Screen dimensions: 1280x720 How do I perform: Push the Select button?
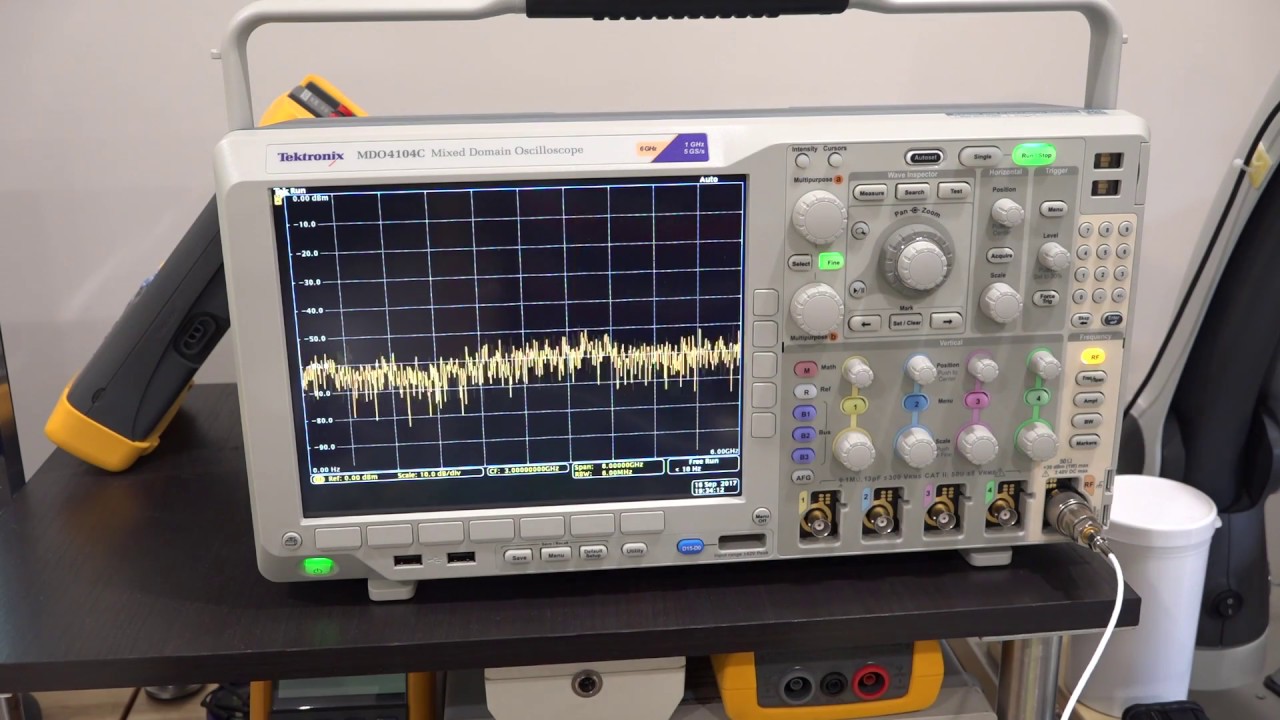coord(800,263)
